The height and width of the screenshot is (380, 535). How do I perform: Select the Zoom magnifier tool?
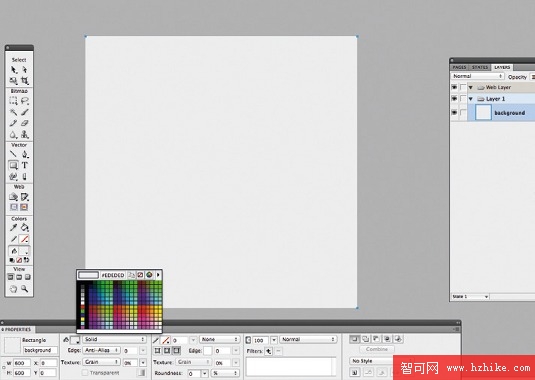point(25,289)
